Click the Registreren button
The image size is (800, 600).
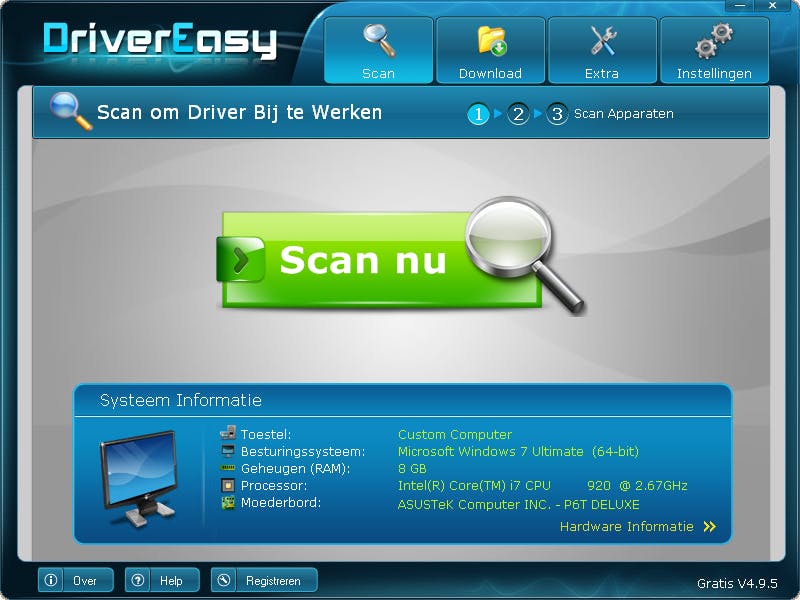tap(264, 580)
